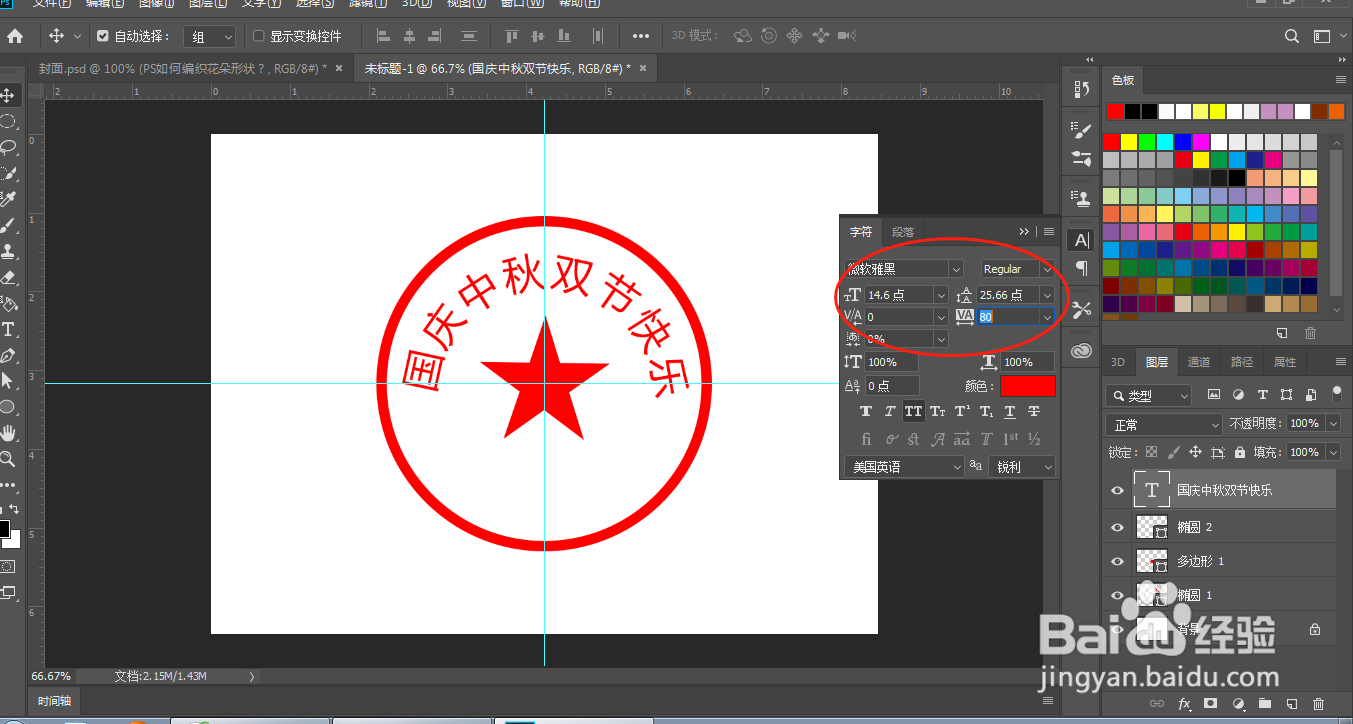
Task: Switch to the 路径 tab
Action: pyautogui.click(x=1242, y=362)
